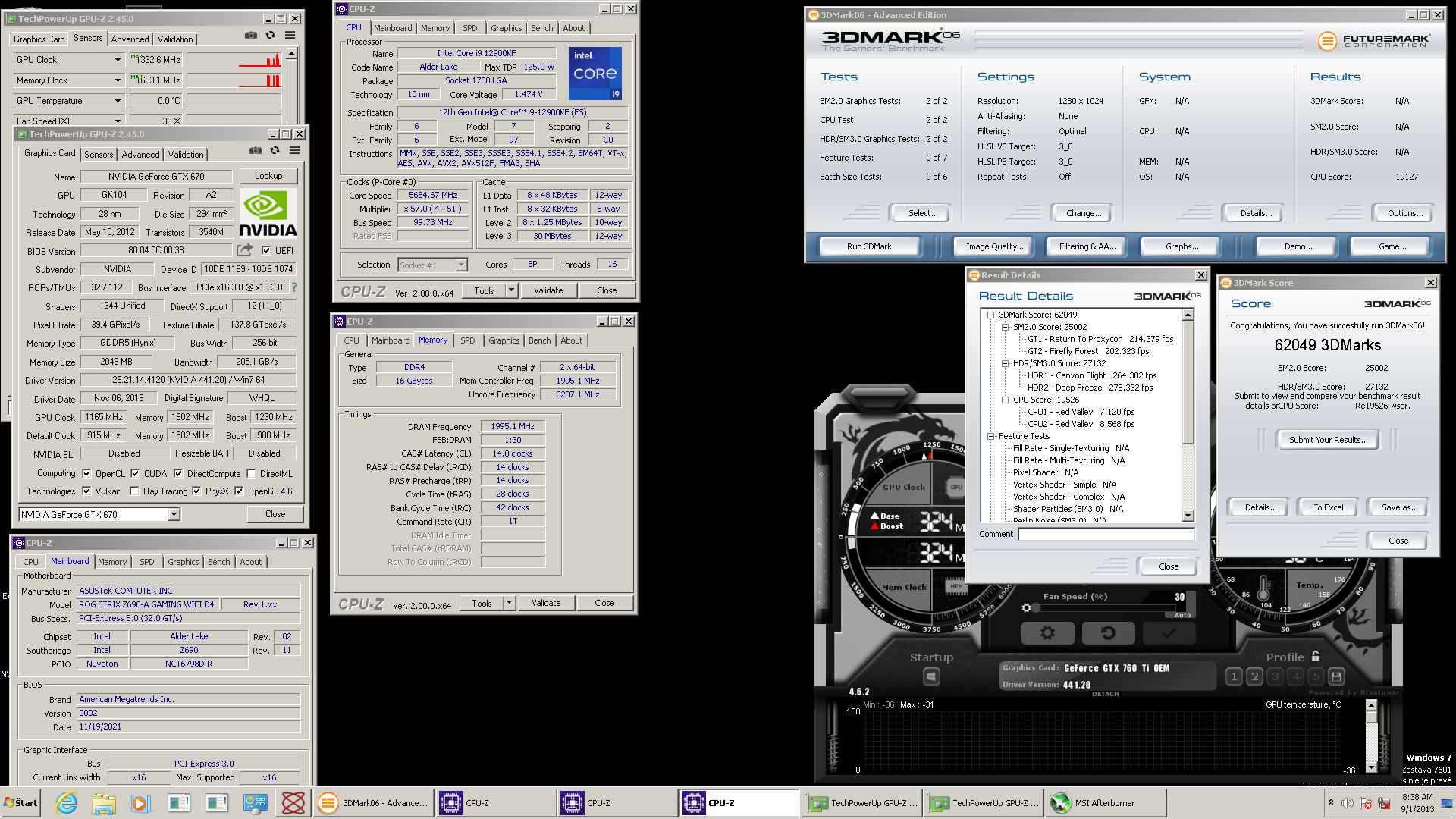Toggle Vulkan checkbox in GPU-Z
Image resolution: width=1456 pixels, height=819 pixels.
point(86,491)
